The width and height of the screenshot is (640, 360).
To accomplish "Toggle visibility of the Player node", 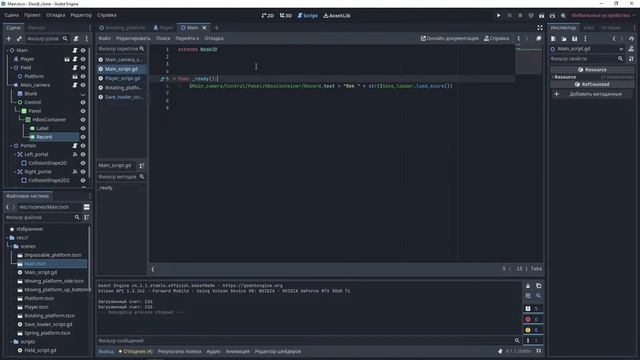I will point(83,59).
